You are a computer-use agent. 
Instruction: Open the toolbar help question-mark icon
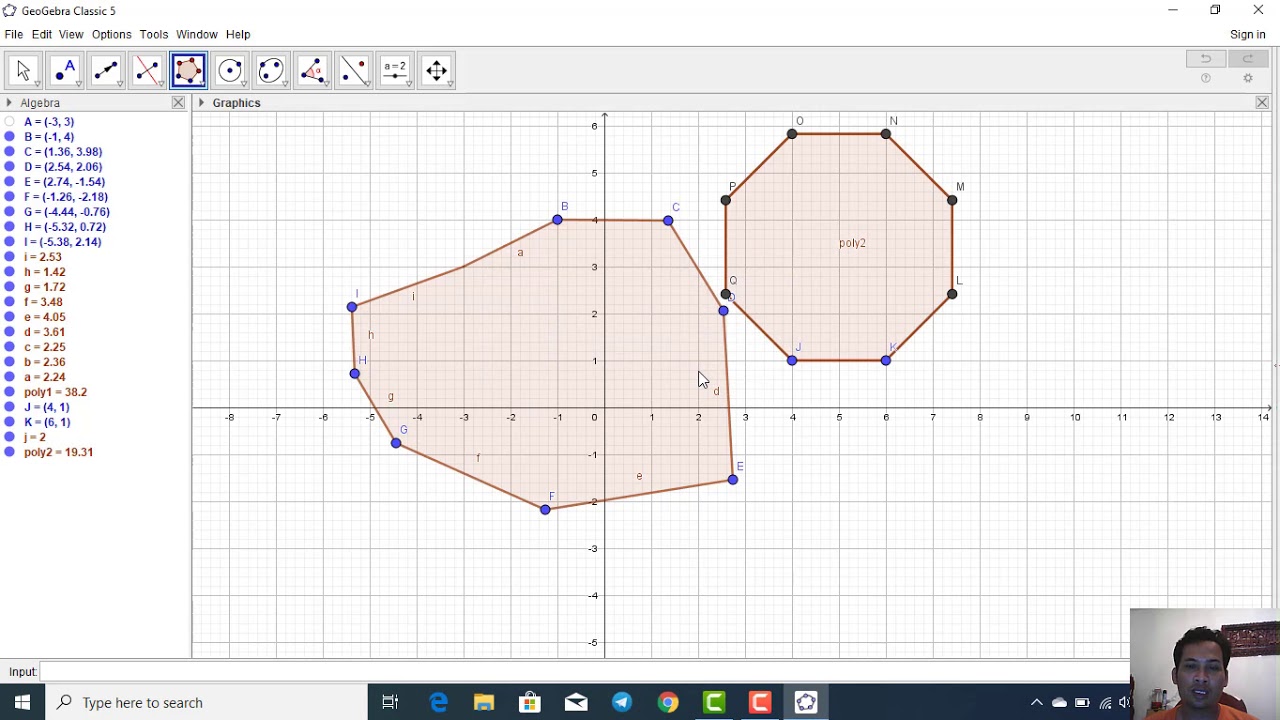(x=1206, y=78)
